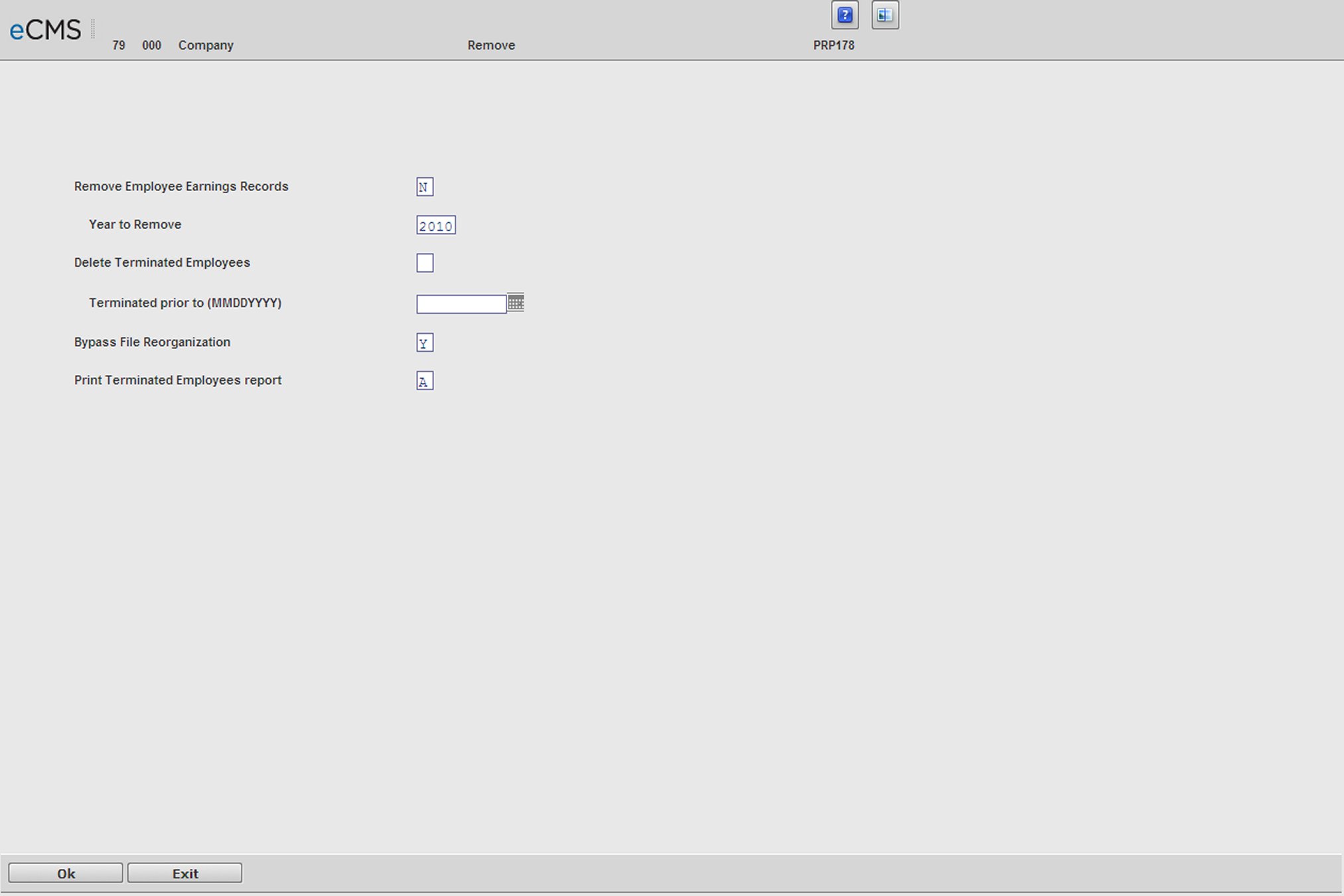Click the Bypass File Reorganization field

coord(425,342)
